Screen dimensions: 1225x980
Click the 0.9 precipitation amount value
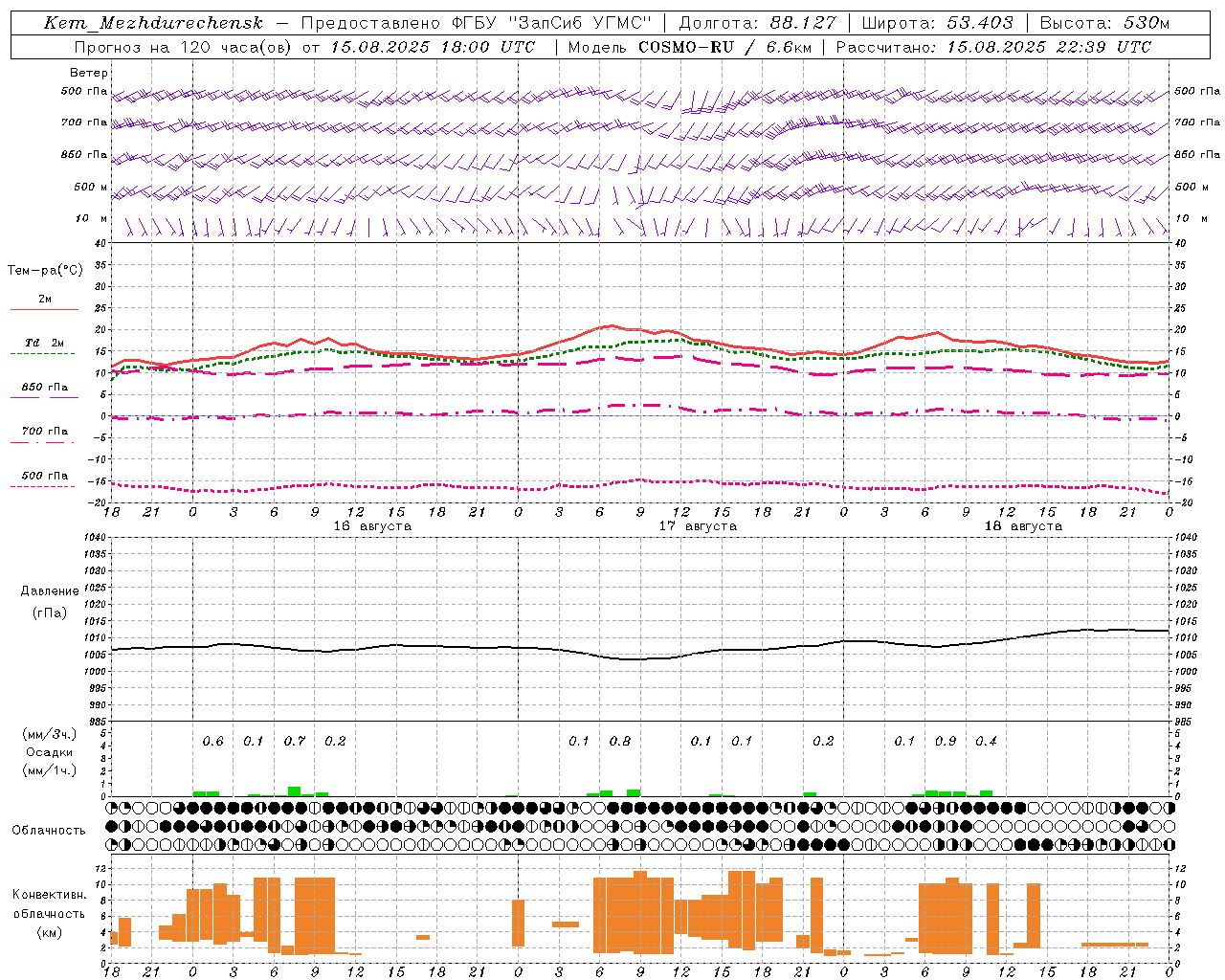[945, 742]
